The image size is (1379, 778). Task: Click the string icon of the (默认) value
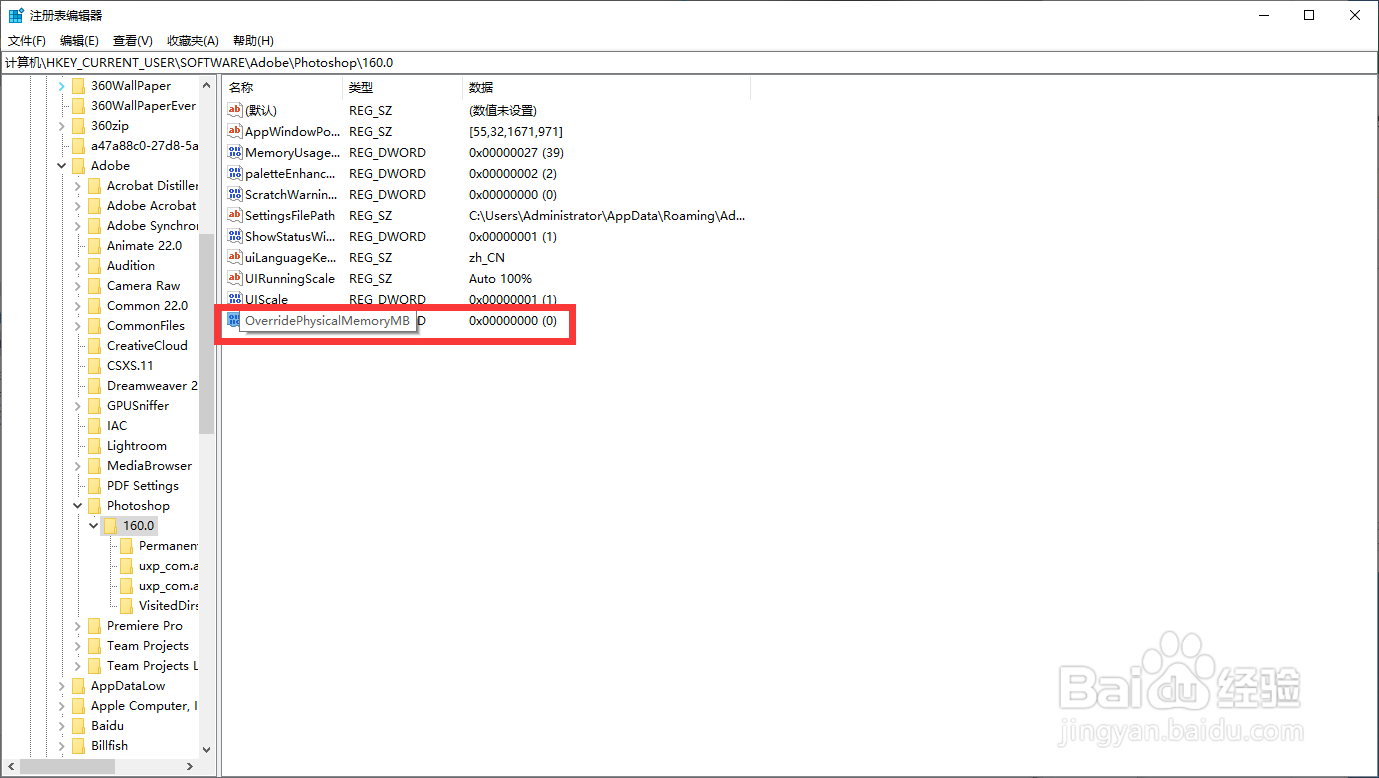pyautogui.click(x=235, y=110)
